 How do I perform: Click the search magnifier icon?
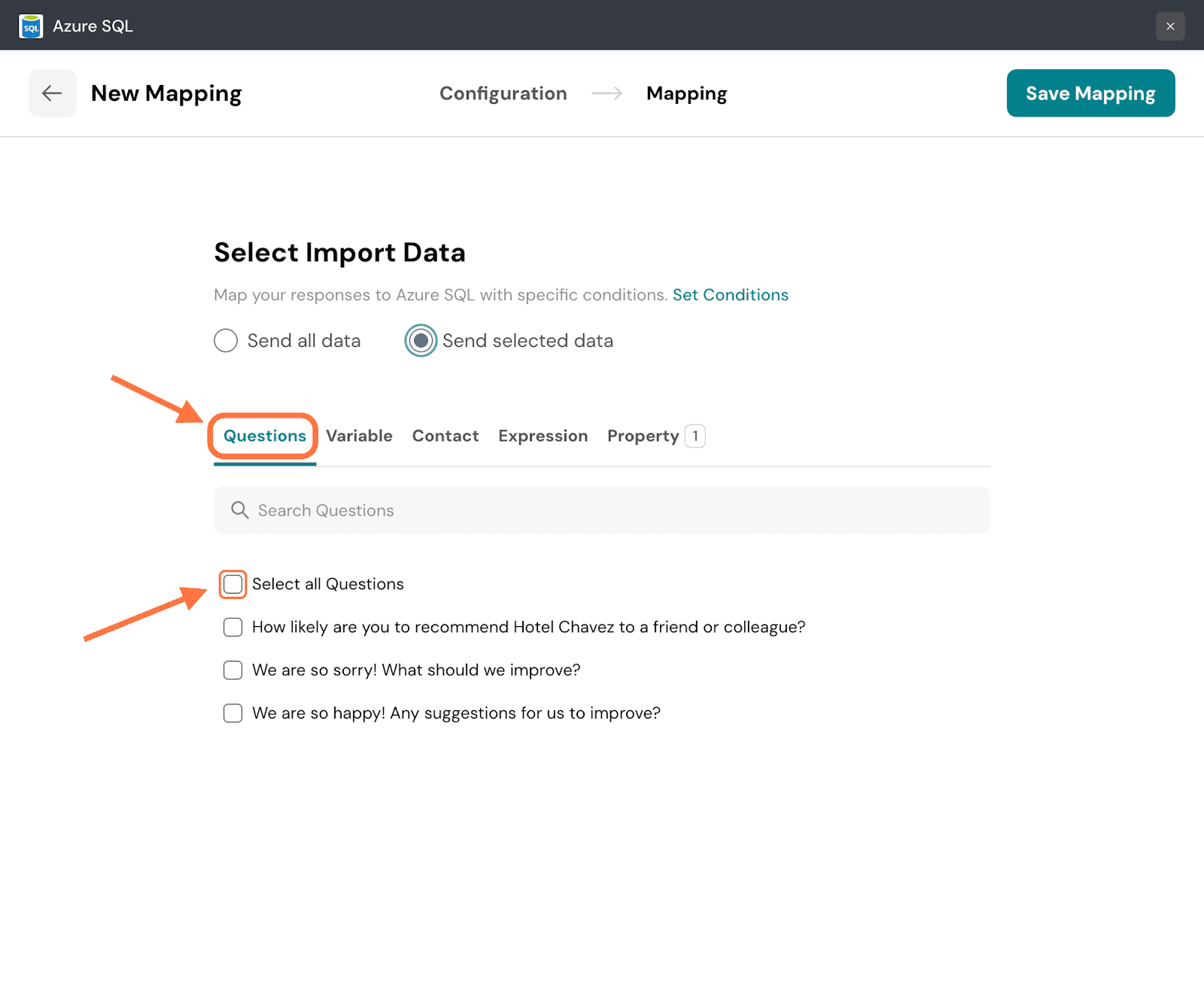(x=239, y=510)
